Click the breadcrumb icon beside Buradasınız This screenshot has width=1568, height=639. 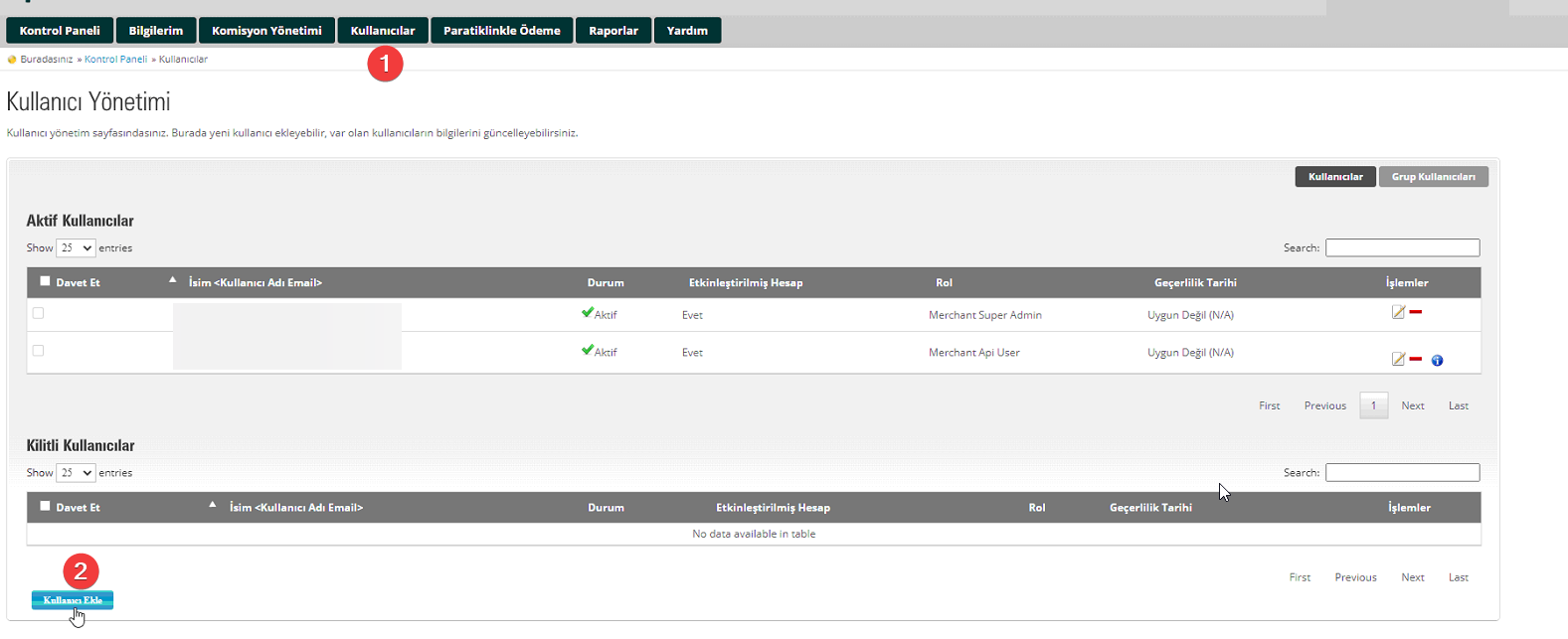click(12, 60)
